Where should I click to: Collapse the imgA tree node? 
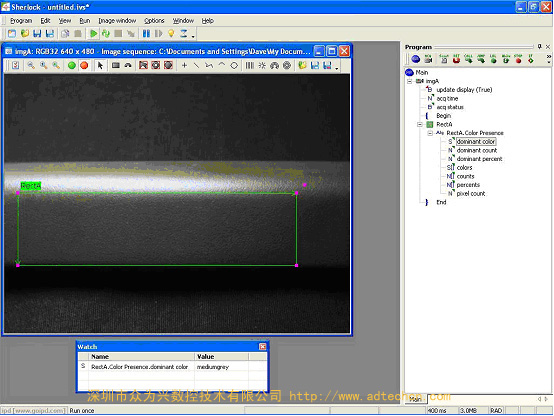coord(409,81)
